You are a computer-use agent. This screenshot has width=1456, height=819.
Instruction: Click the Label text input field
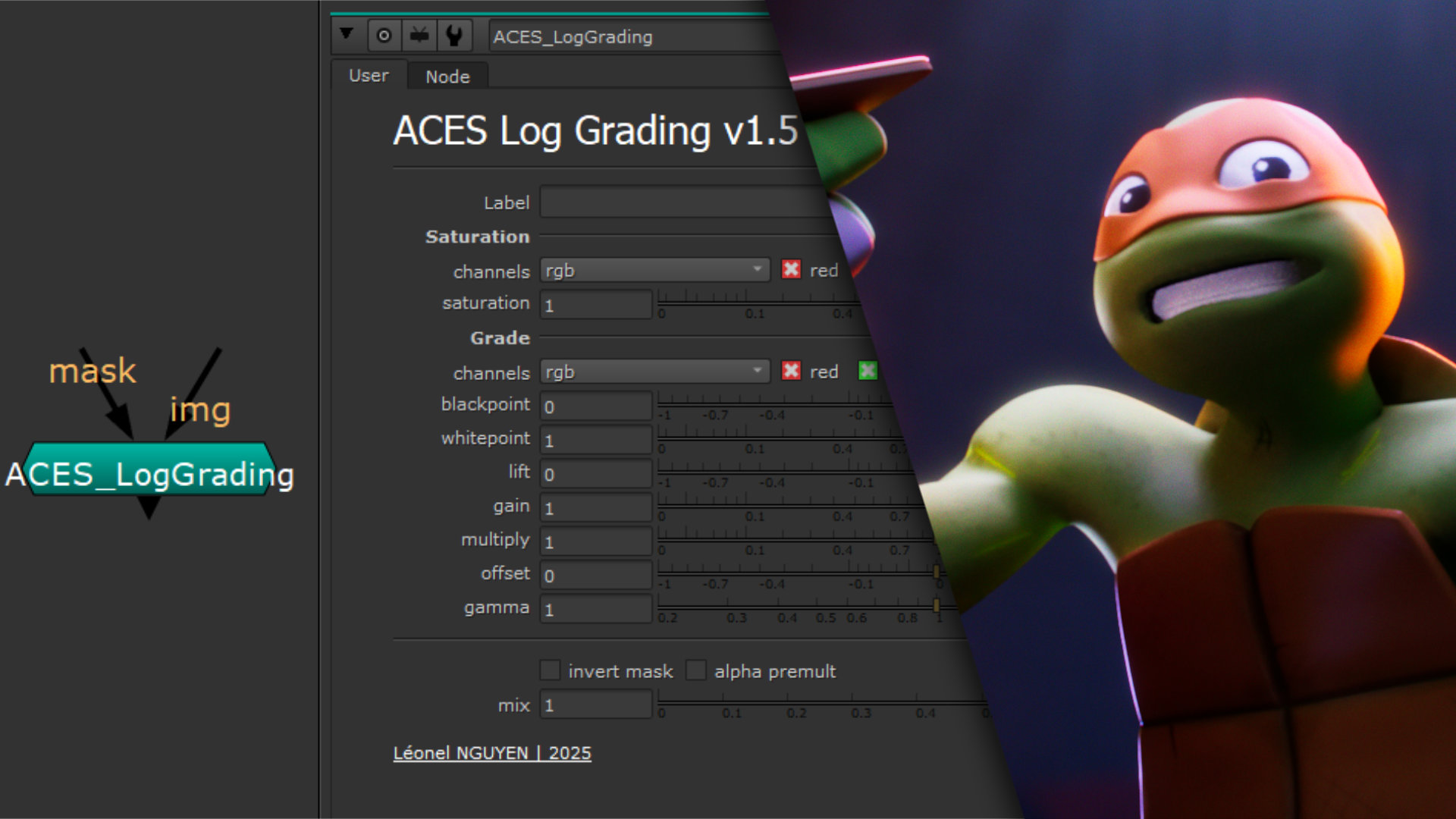point(682,202)
